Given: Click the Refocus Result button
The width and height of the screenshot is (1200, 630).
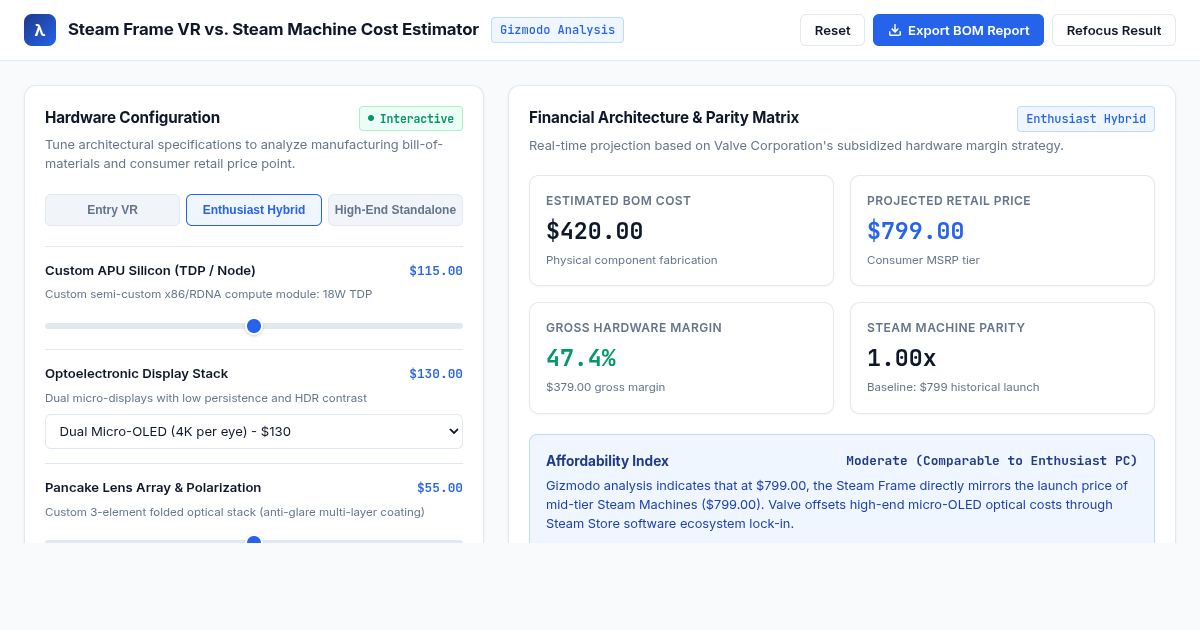Looking at the screenshot, I should (1114, 30).
